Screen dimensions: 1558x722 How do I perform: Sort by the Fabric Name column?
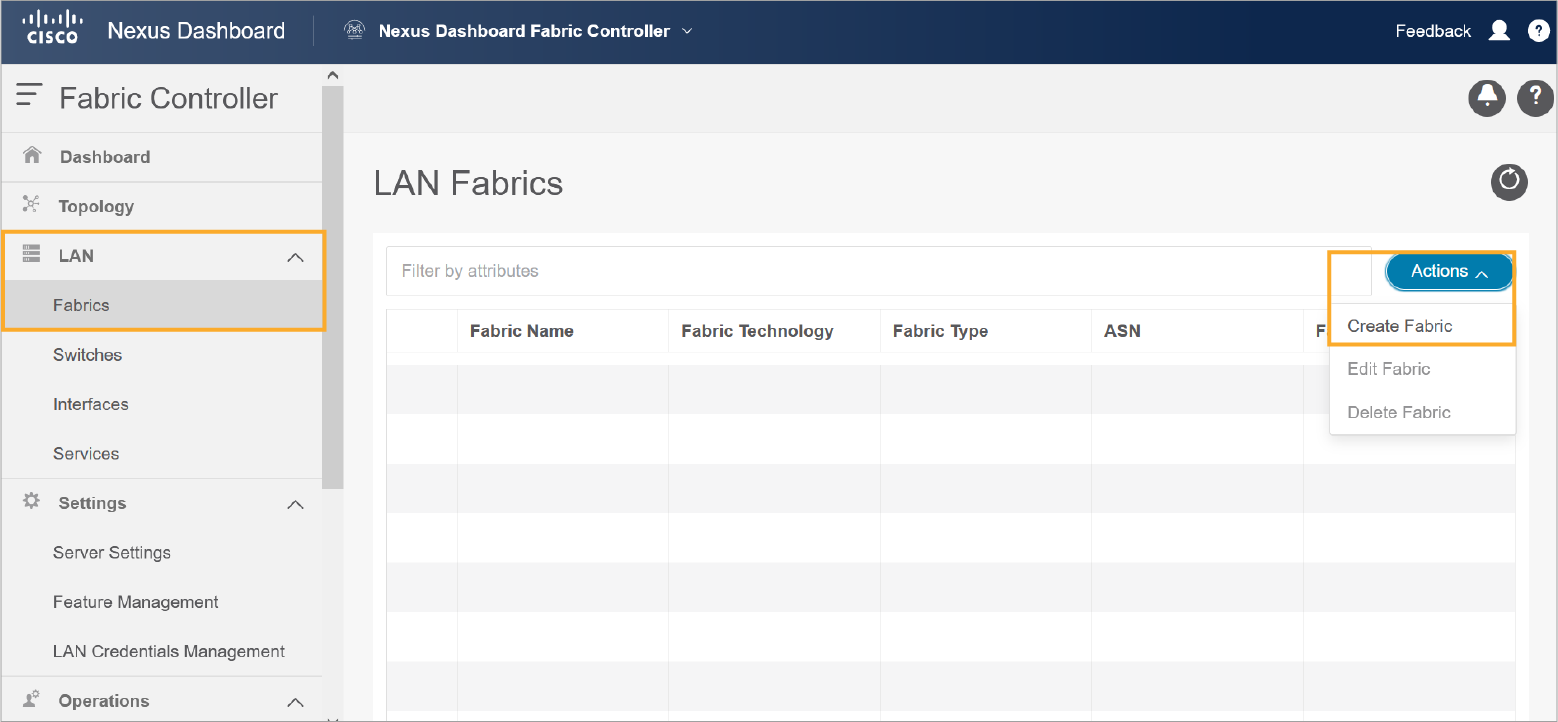[x=522, y=331]
